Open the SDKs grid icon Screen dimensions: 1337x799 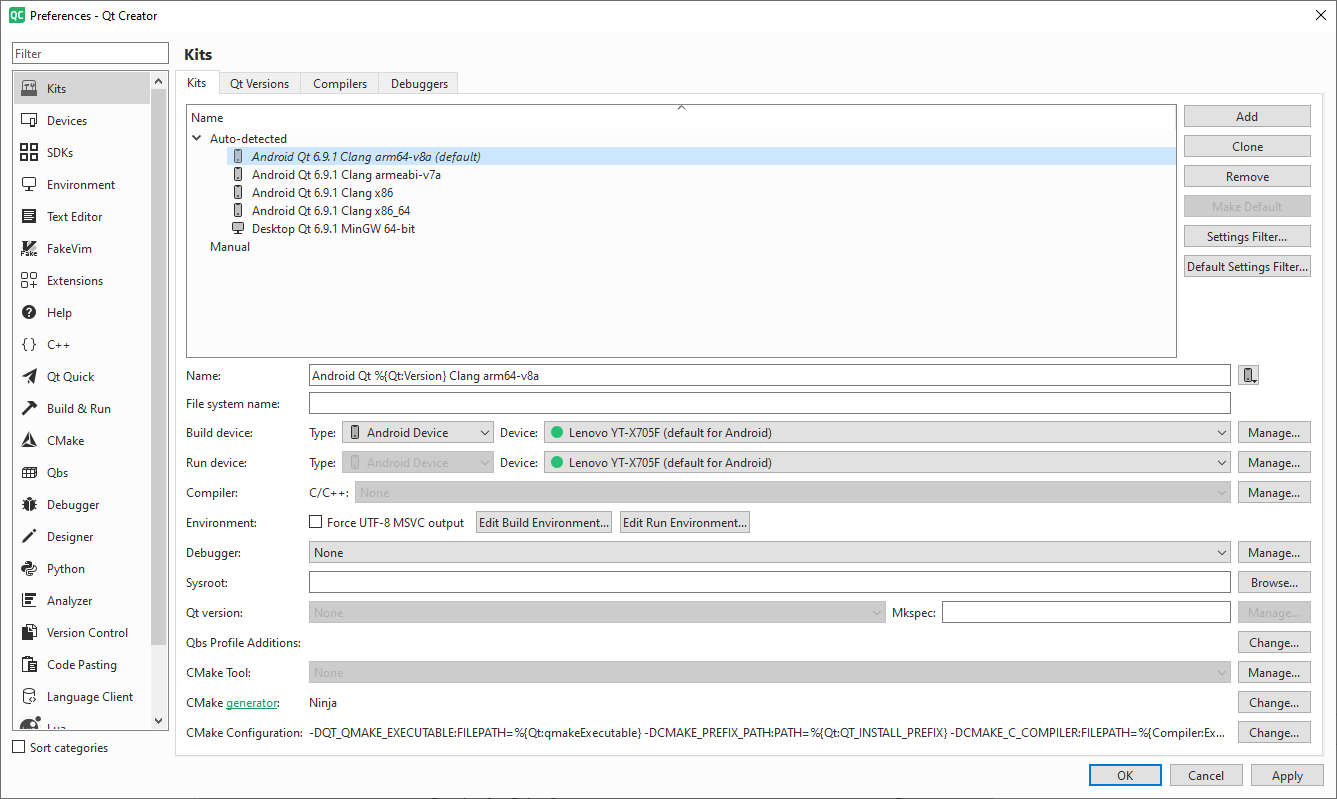[29, 153]
